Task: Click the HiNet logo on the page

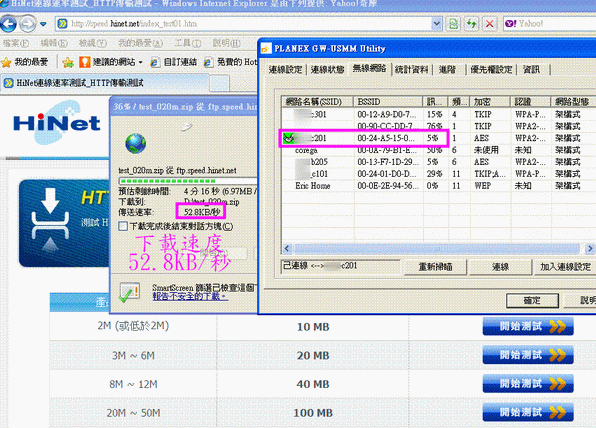Action: tap(57, 123)
